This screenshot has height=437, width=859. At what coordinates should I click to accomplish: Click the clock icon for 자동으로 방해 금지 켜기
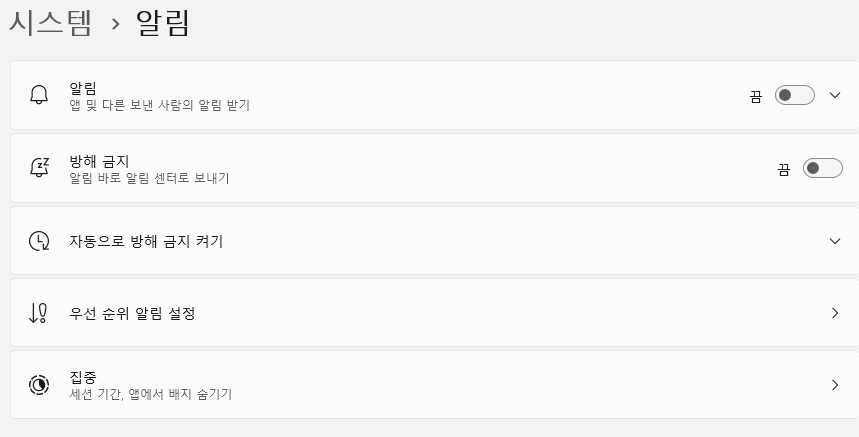coord(39,241)
